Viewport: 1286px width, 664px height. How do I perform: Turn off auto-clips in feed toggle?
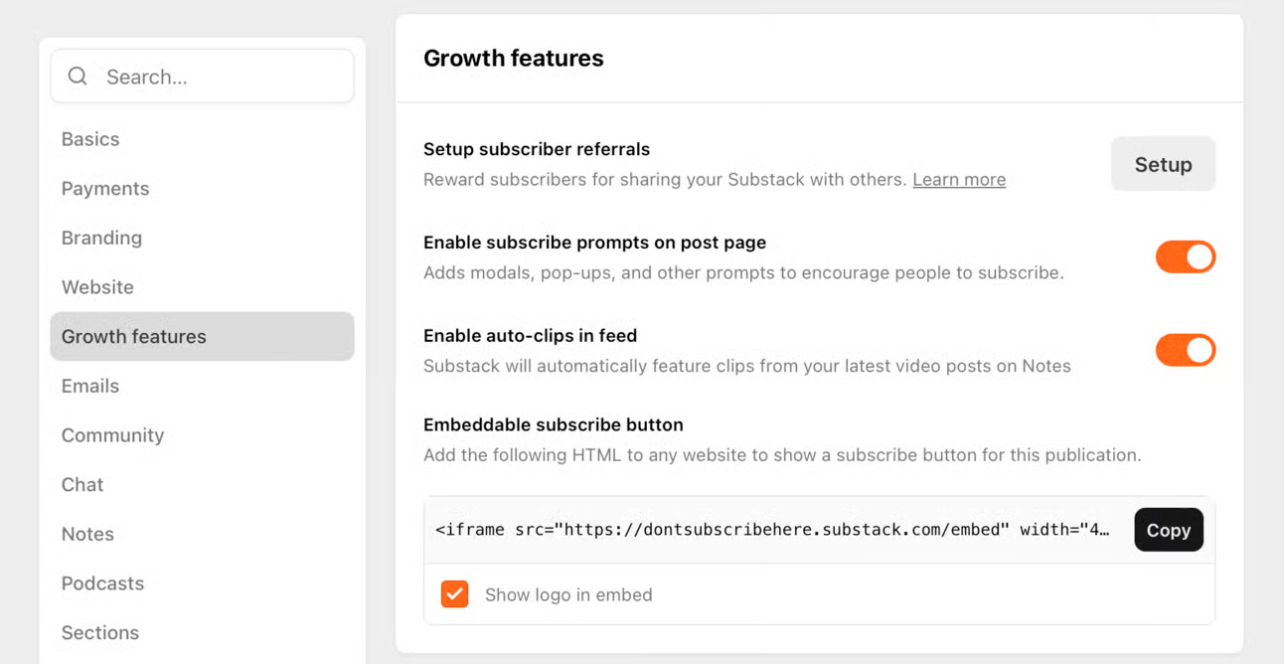1185,350
